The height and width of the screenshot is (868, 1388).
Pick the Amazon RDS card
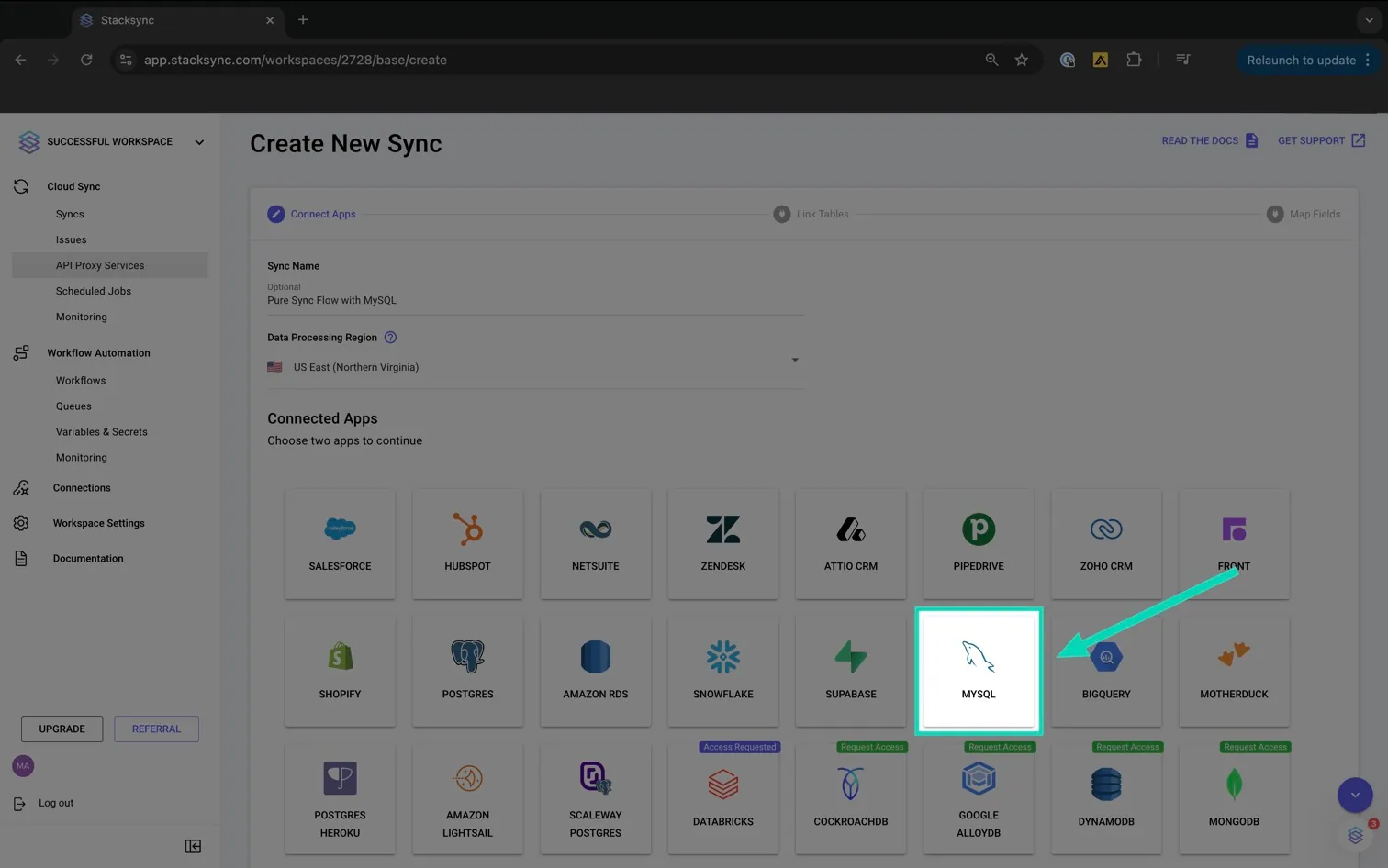click(x=595, y=672)
